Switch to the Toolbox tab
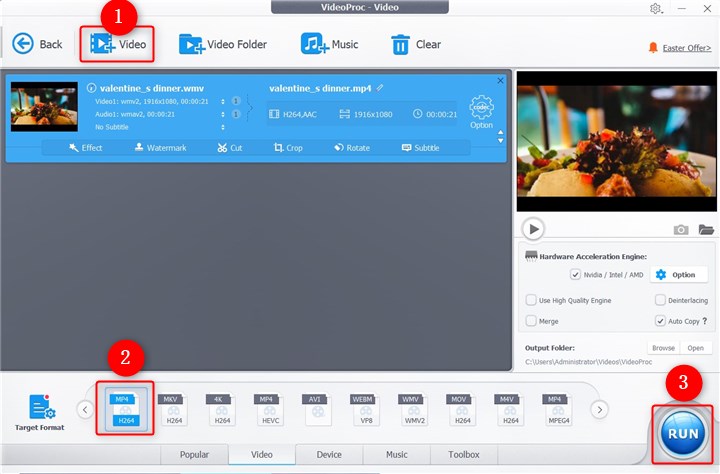This screenshot has width=720, height=474. click(464, 454)
